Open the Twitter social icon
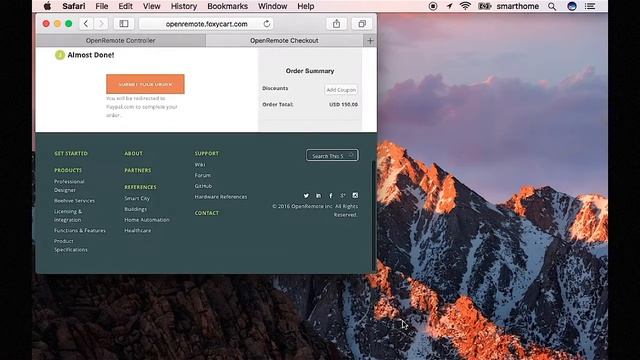This screenshot has width=640, height=360. [306, 196]
